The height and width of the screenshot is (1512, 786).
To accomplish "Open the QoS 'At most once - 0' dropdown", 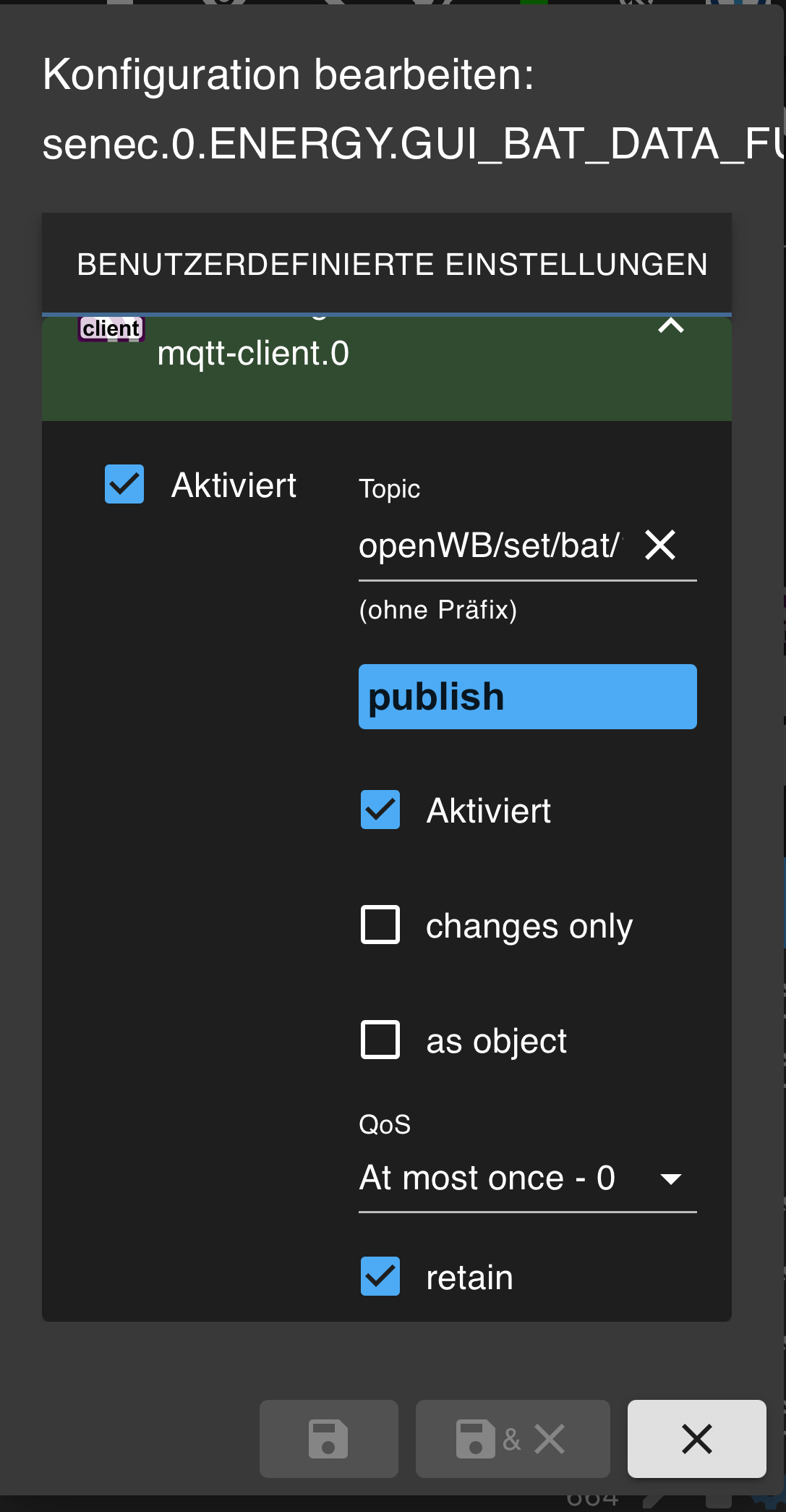I will (487, 1178).
